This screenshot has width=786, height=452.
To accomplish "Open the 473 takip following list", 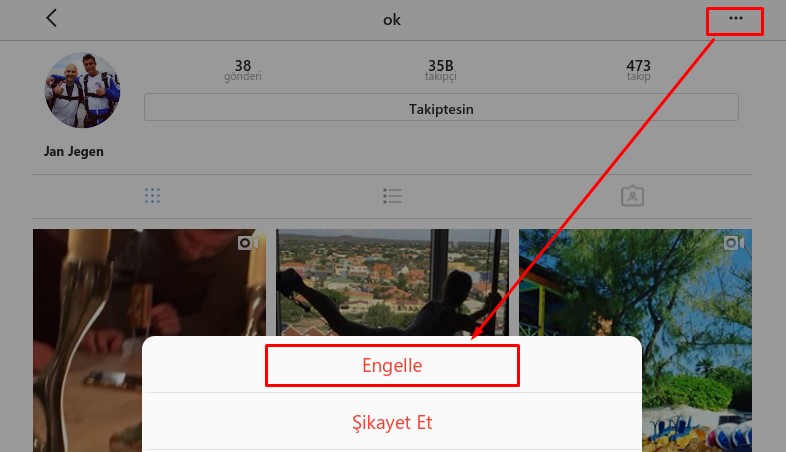I will pyautogui.click(x=638, y=70).
